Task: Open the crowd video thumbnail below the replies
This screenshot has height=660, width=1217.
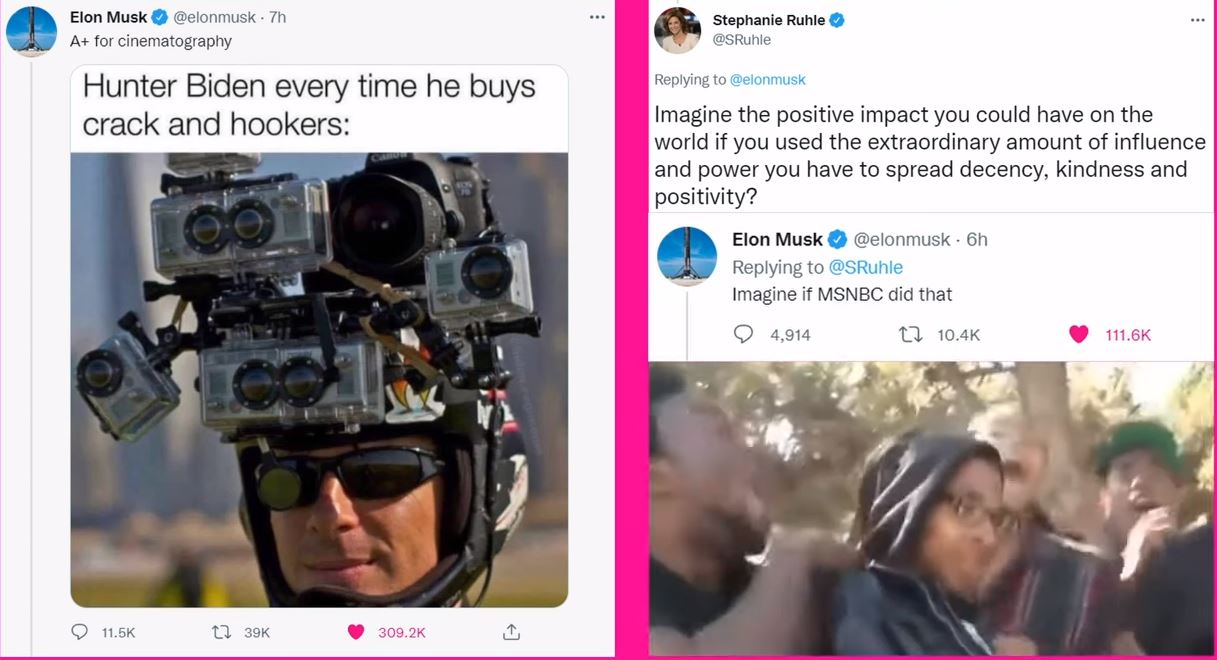Action: tap(930, 508)
